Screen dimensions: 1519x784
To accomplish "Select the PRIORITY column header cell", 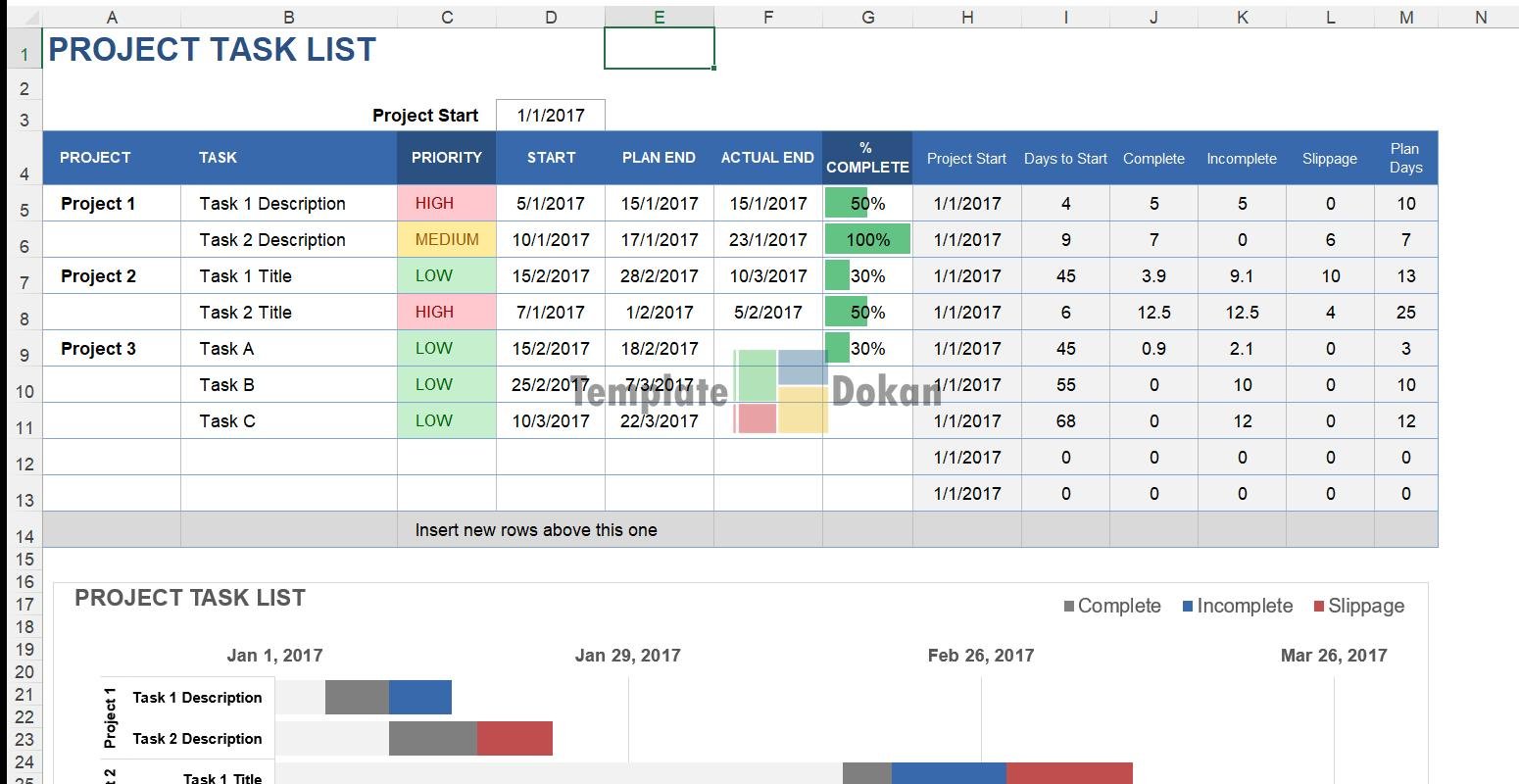I will click(446, 158).
